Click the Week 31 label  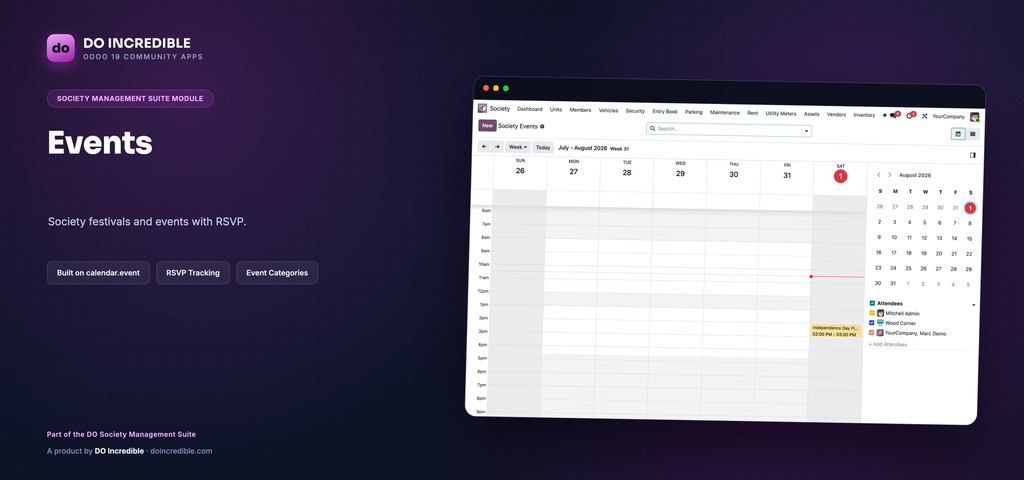619,149
